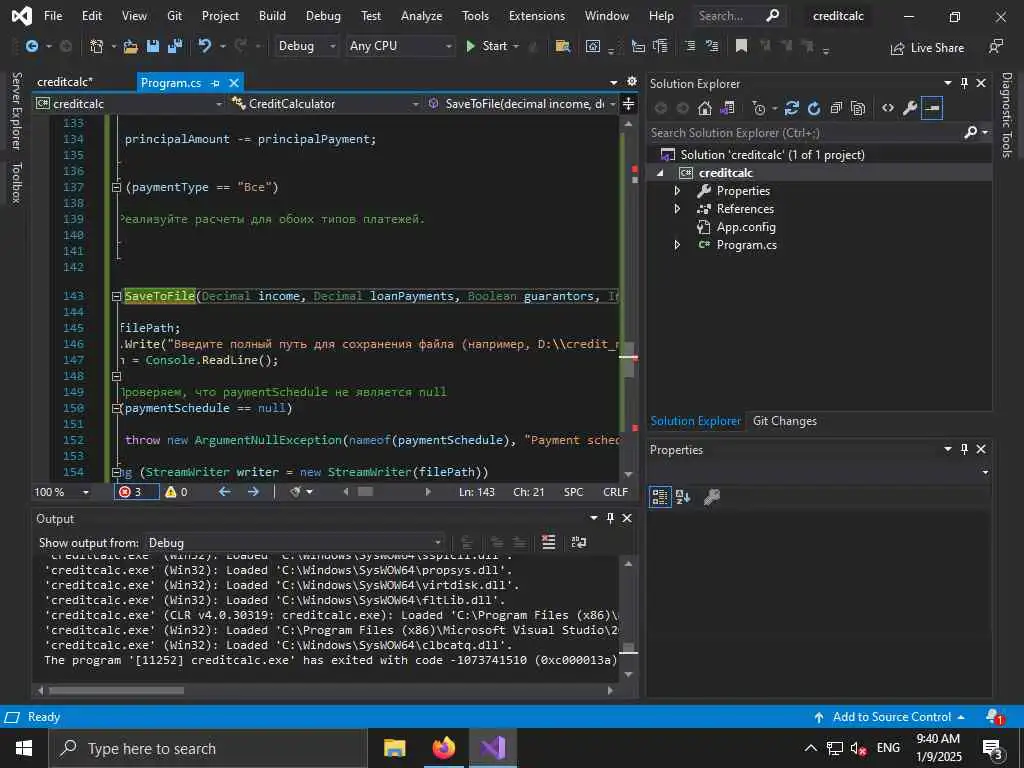Click the Save All icon
Image resolution: width=1024 pixels, height=768 pixels.
coord(175,46)
